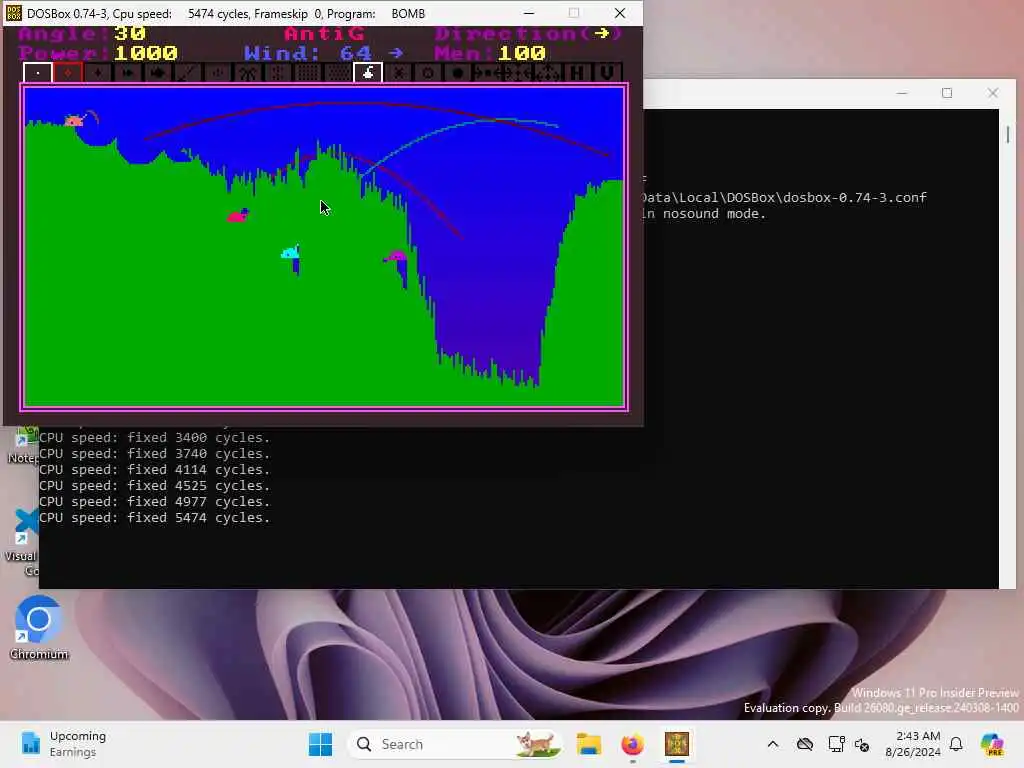Click the 'nosound mode.' console text

tap(714, 214)
